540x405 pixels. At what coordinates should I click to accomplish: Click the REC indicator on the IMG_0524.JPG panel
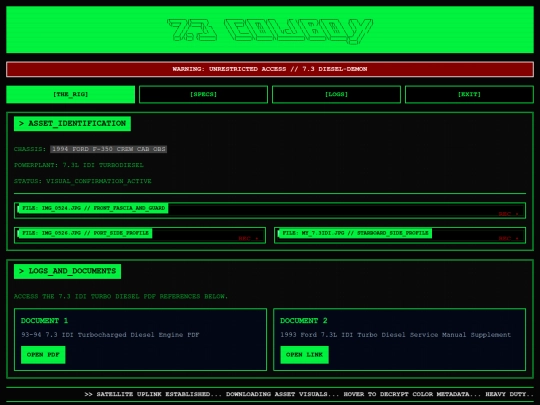(x=508, y=214)
